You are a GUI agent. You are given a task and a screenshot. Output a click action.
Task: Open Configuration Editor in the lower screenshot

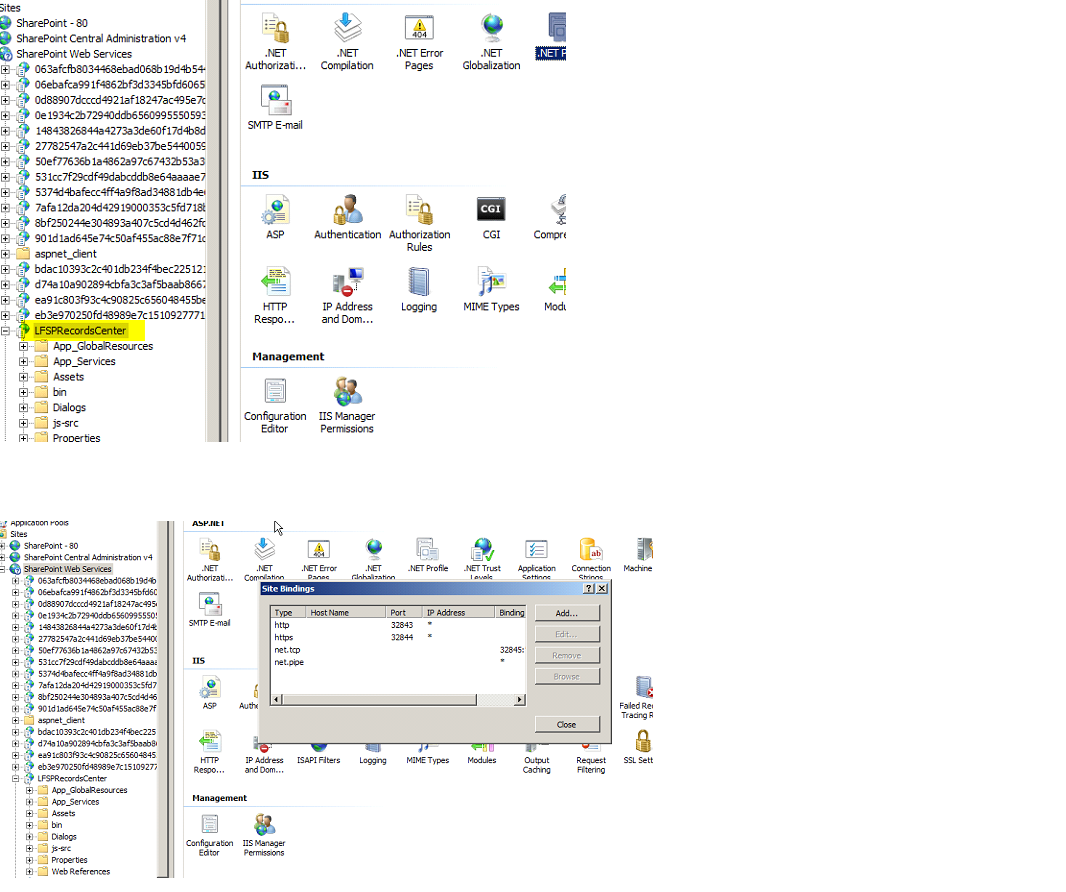click(x=209, y=835)
